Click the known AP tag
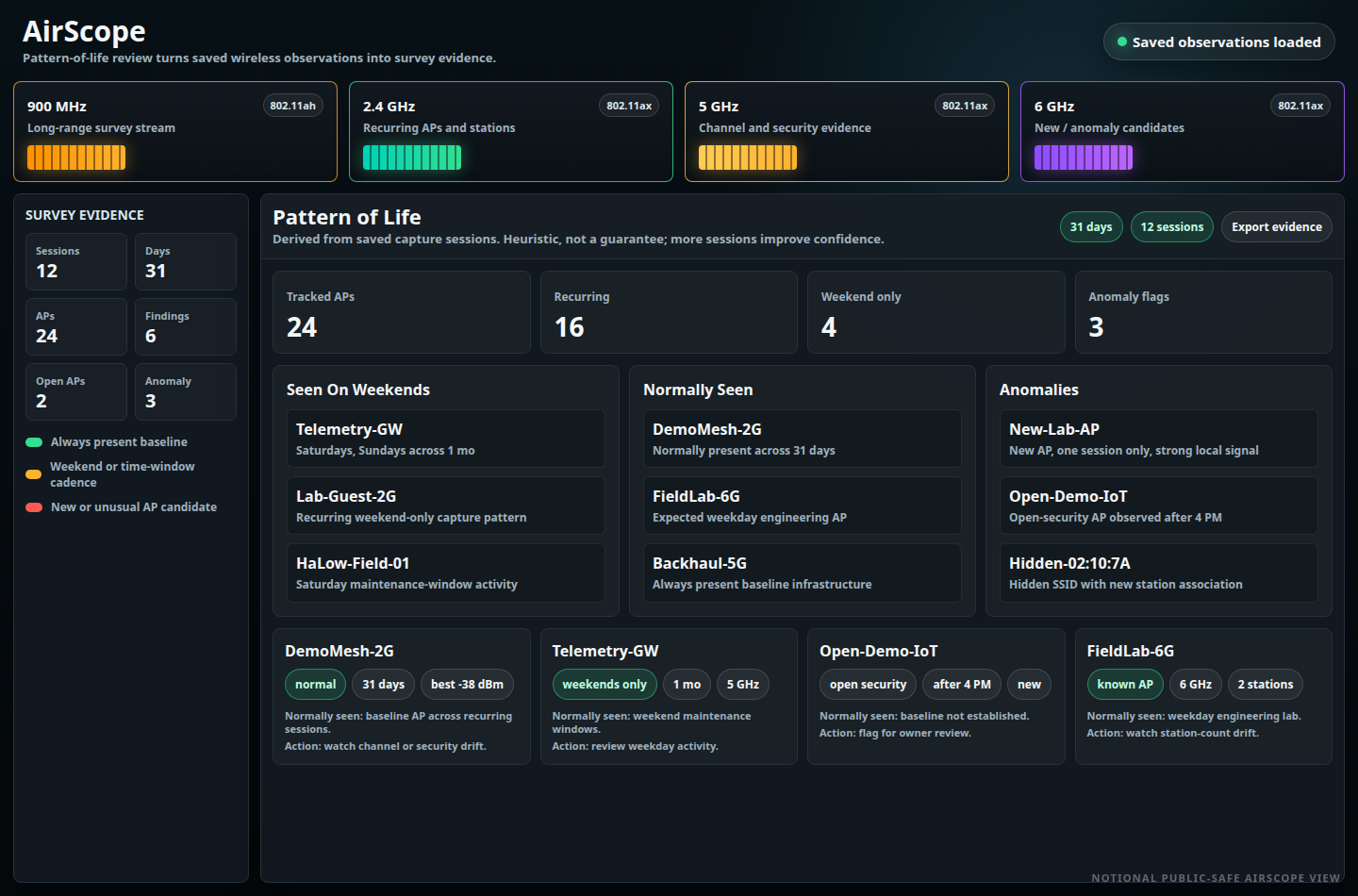This screenshot has width=1358, height=896. (x=1125, y=685)
